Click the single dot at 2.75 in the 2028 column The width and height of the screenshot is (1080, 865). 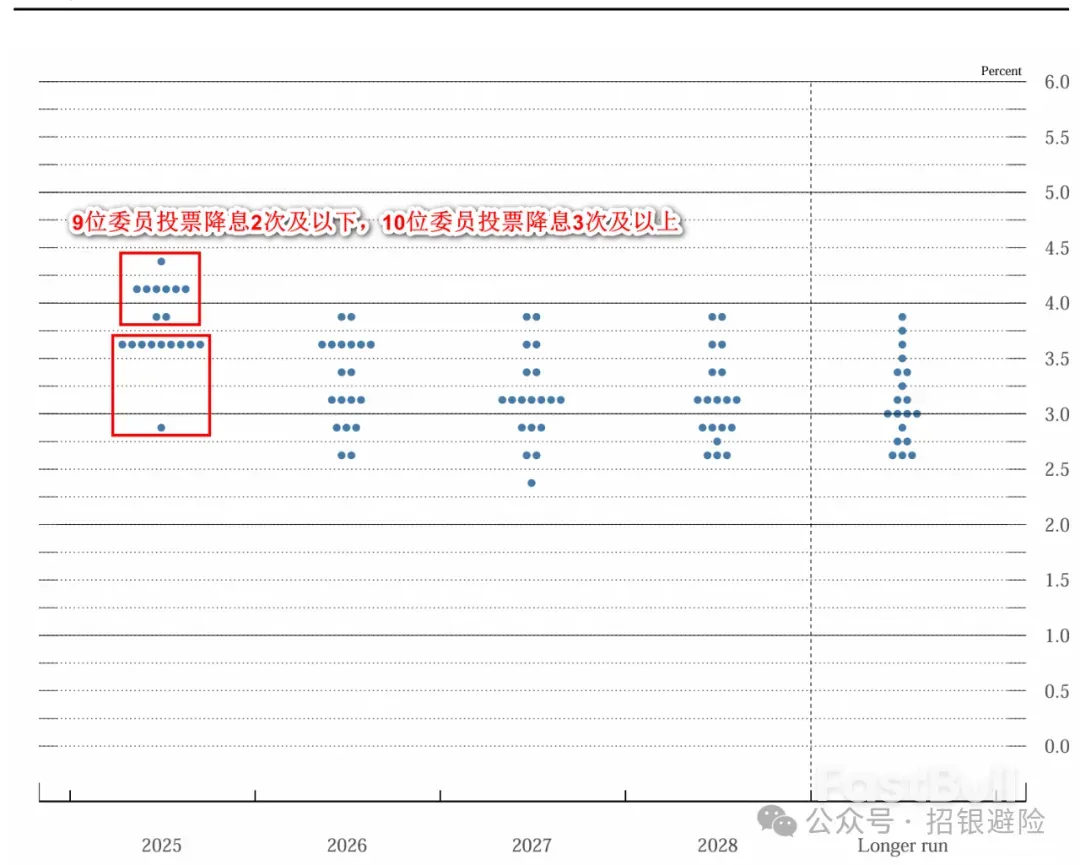(x=717, y=441)
